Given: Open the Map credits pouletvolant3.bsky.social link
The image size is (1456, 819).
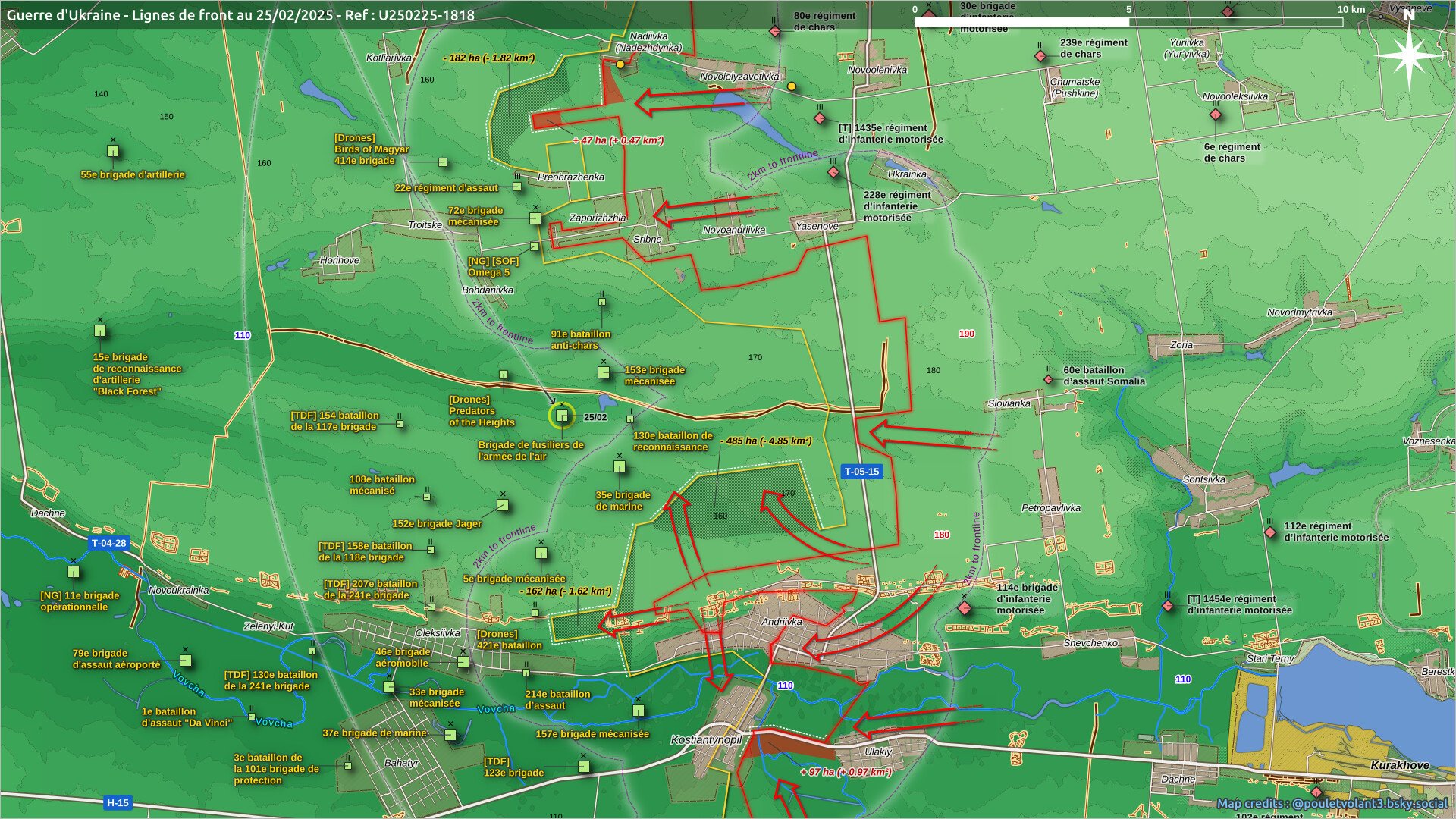Looking at the screenshot, I should coord(1332,803).
